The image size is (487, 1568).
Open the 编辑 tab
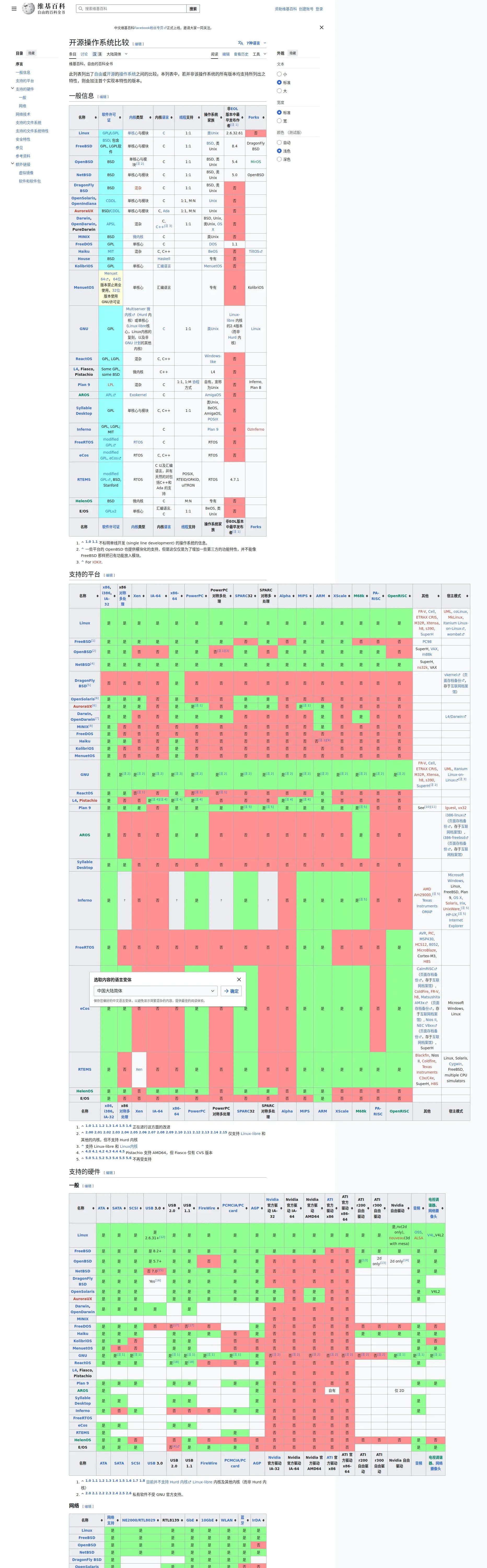226,54
